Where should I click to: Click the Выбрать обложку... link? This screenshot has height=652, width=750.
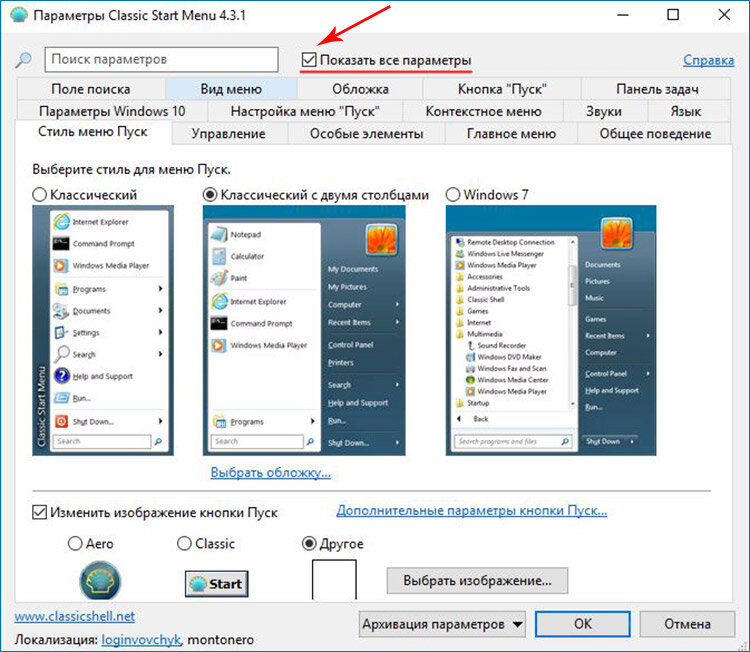click(271, 473)
